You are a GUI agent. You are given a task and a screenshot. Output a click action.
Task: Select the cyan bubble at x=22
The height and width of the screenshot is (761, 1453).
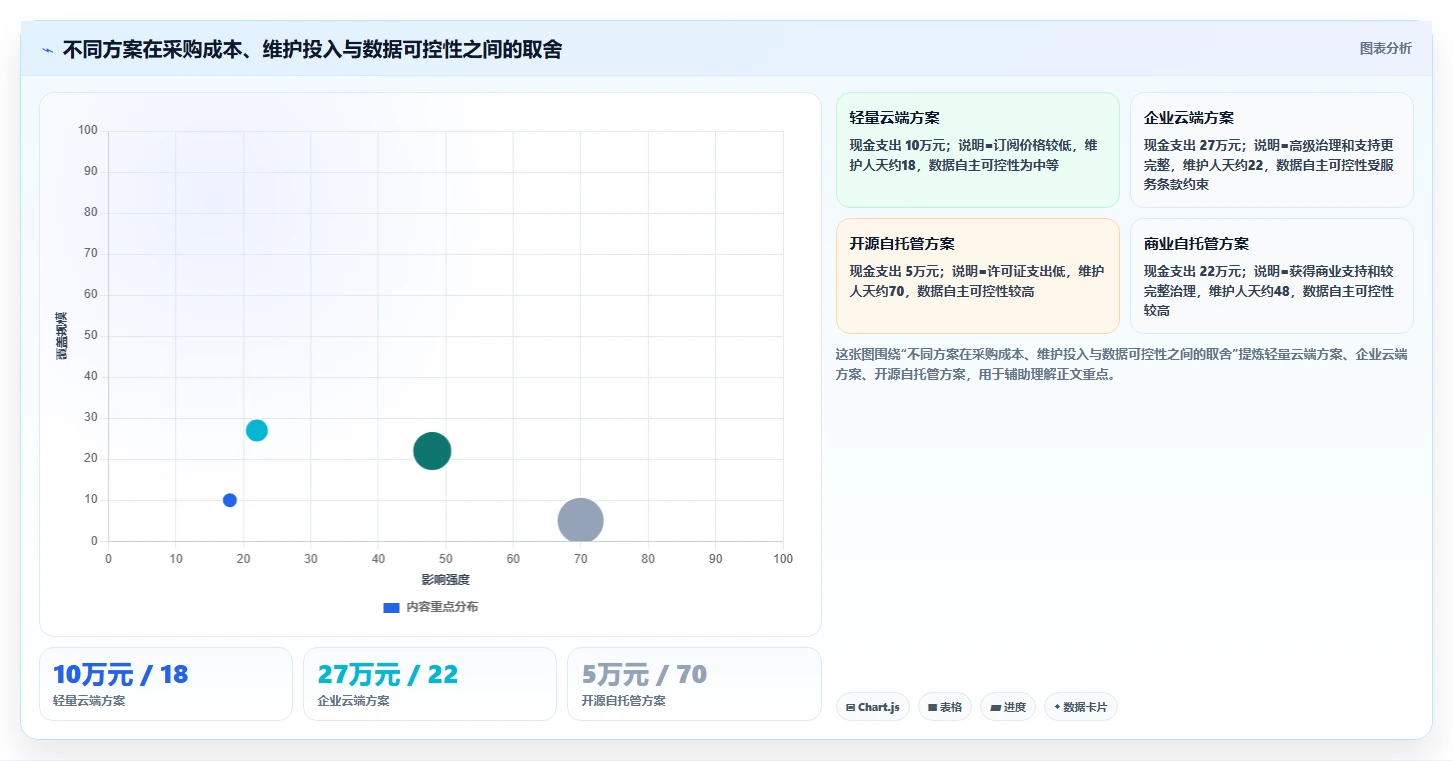(x=257, y=430)
